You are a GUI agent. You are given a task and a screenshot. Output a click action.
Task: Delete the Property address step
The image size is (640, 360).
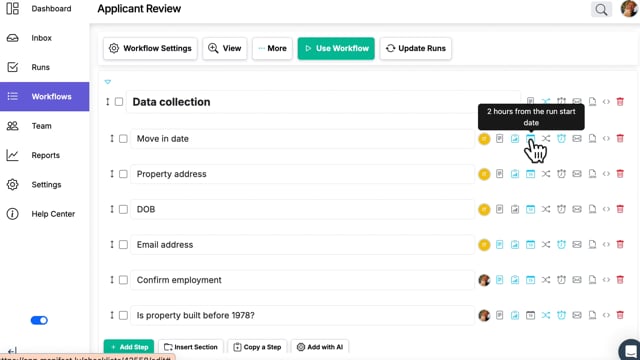tap(620, 174)
